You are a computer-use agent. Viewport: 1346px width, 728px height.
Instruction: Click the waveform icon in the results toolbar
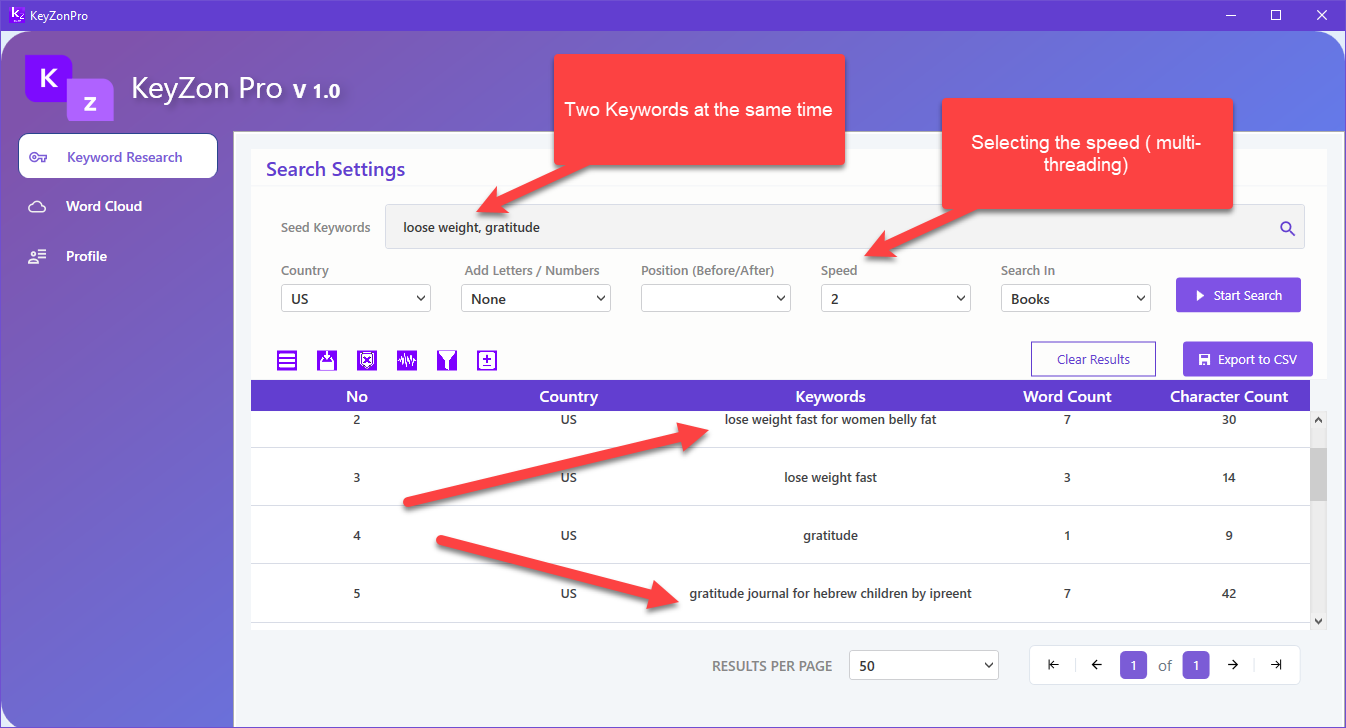407,361
